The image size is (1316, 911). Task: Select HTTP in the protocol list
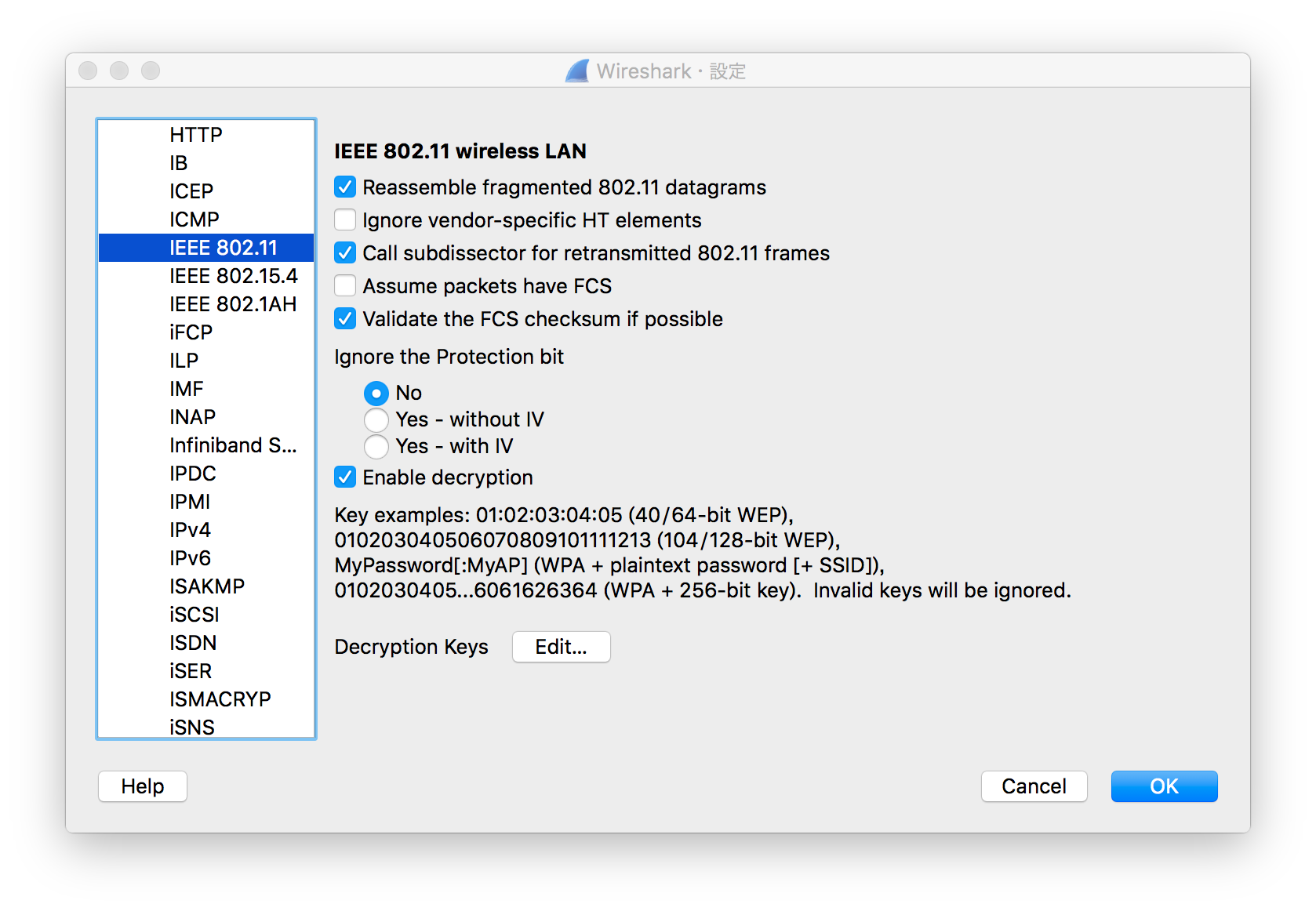tap(196, 135)
